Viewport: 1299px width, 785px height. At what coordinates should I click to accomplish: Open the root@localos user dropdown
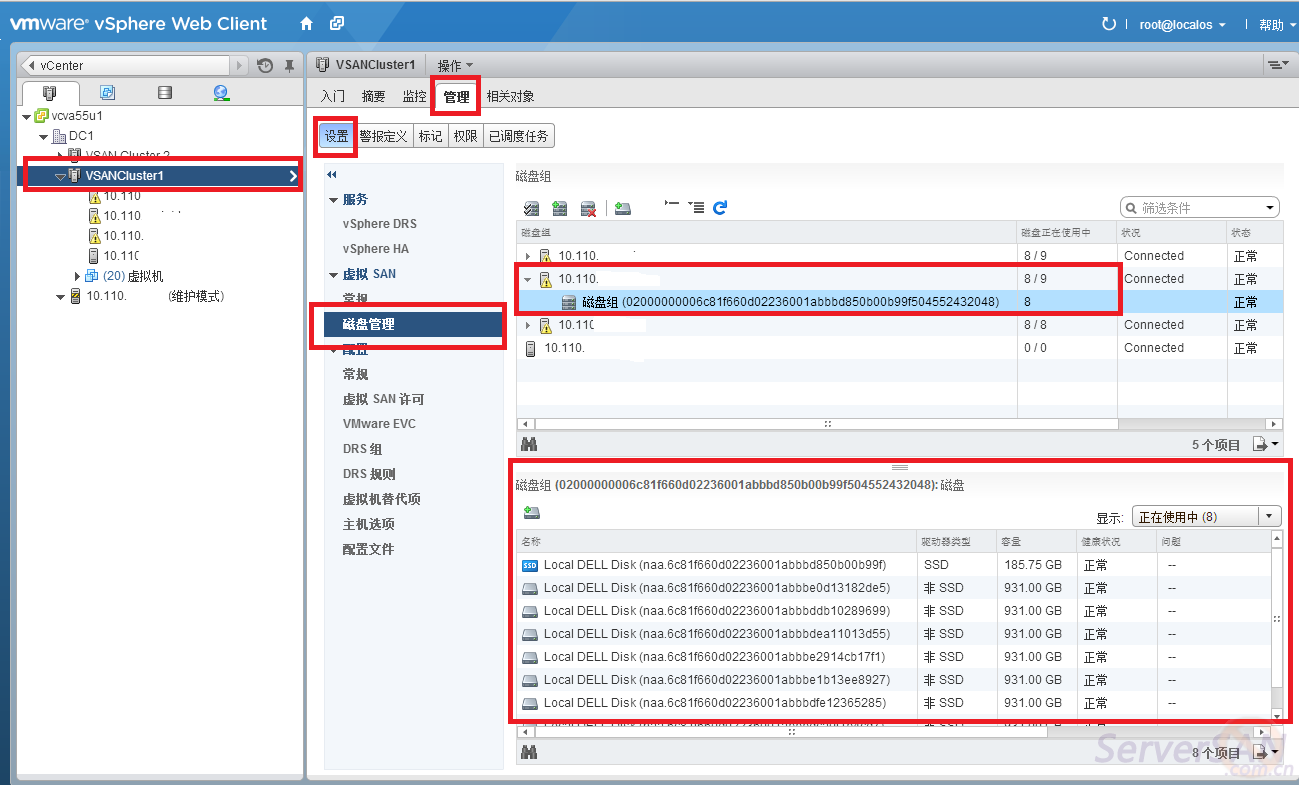[x=1183, y=24]
